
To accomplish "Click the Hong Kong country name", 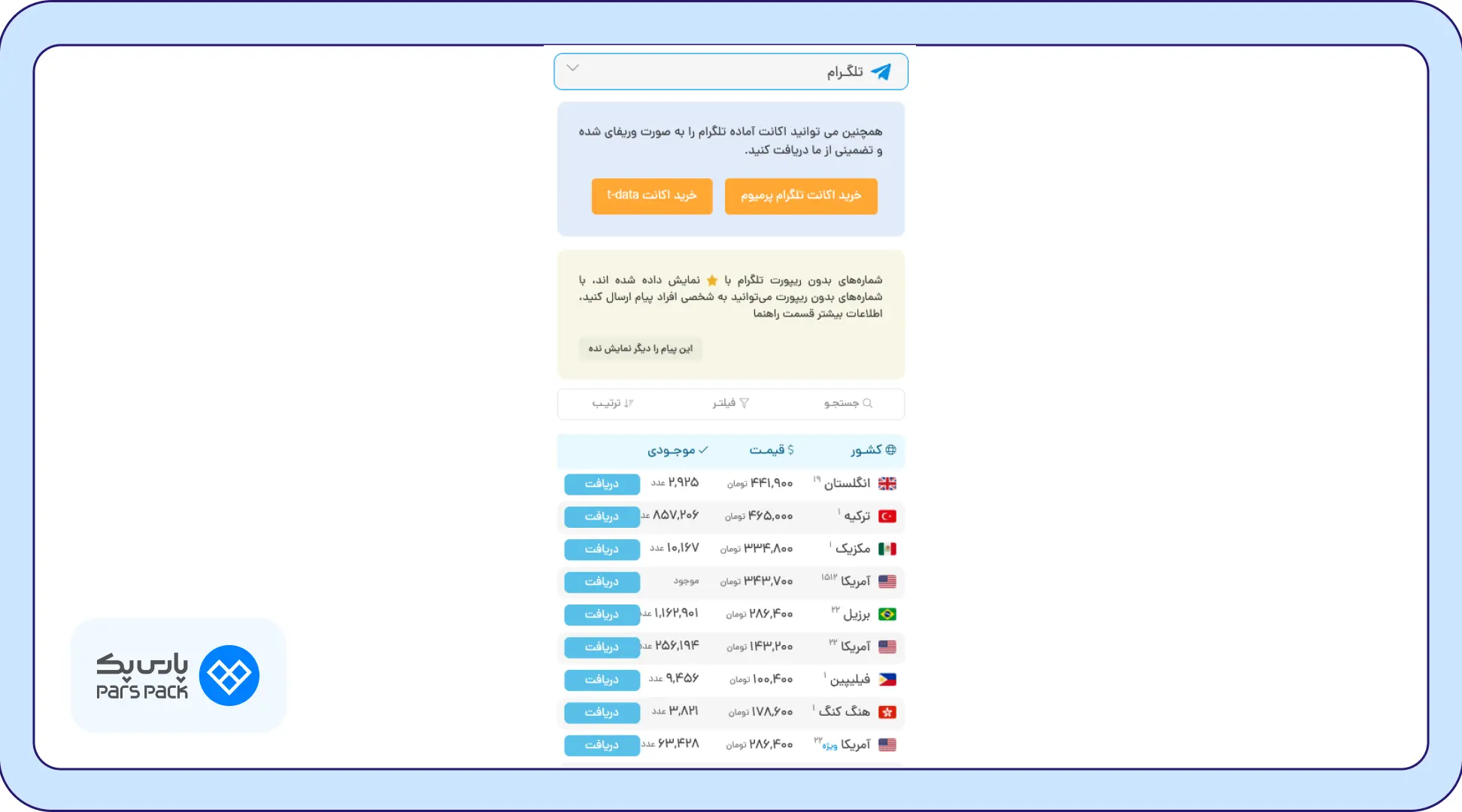I will point(844,711).
